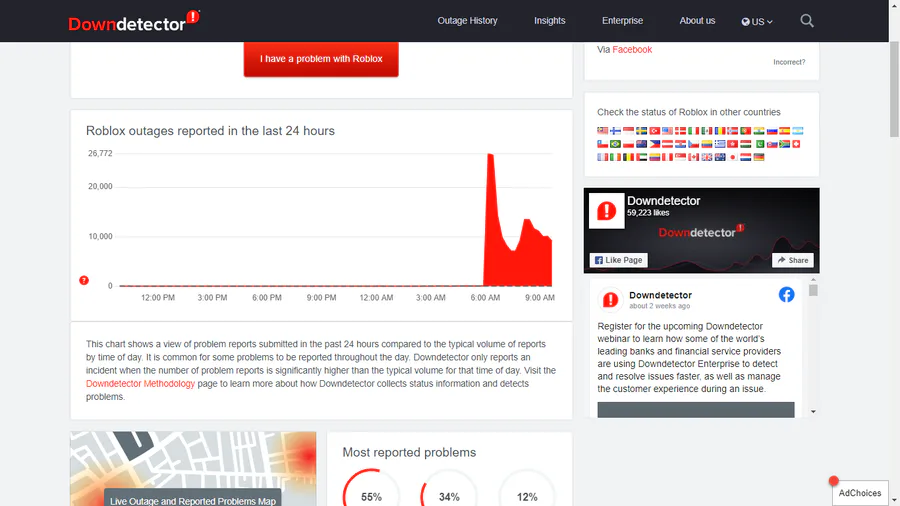Select the Czech Republic flag
The height and width of the screenshot is (506, 900).
[x=693, y=144]
